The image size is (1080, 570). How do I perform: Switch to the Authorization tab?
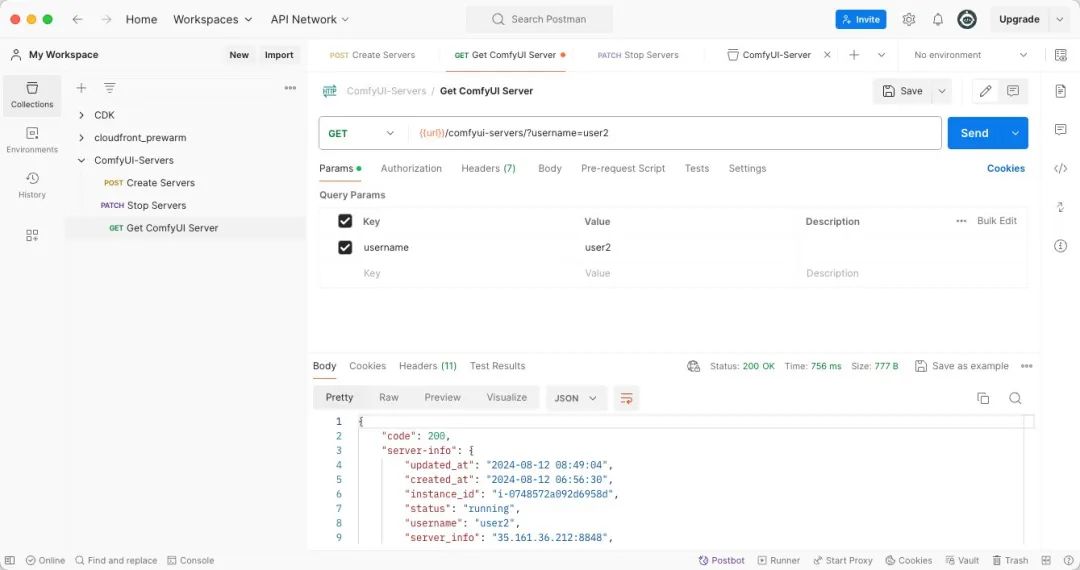(x=411, y=168)
